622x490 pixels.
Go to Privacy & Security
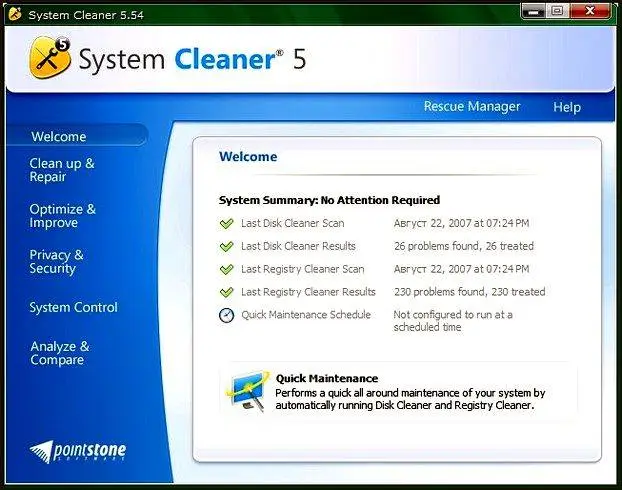coord(56,261)
